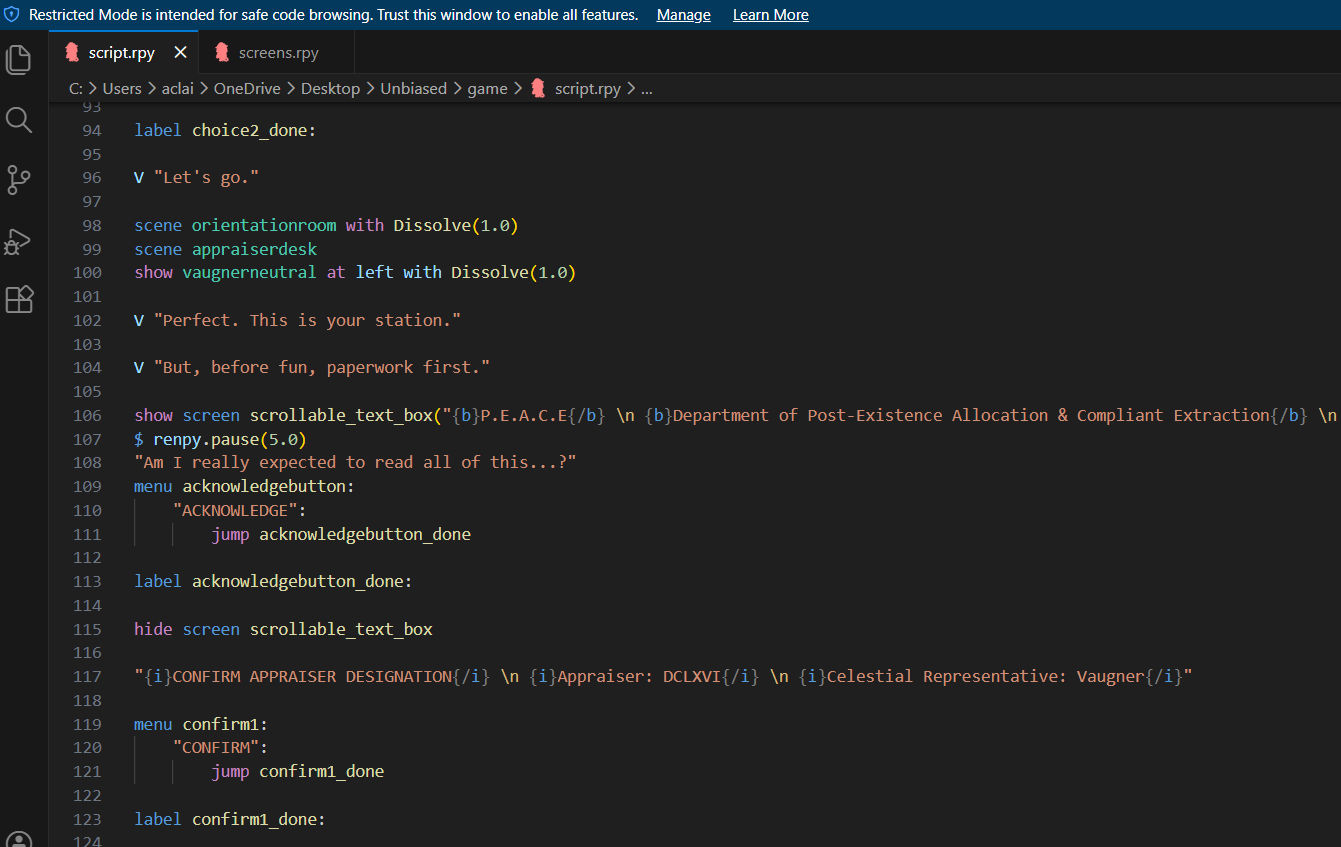
Task: Click the Restricted Mode shield icon
Action: tap(12, 15)
